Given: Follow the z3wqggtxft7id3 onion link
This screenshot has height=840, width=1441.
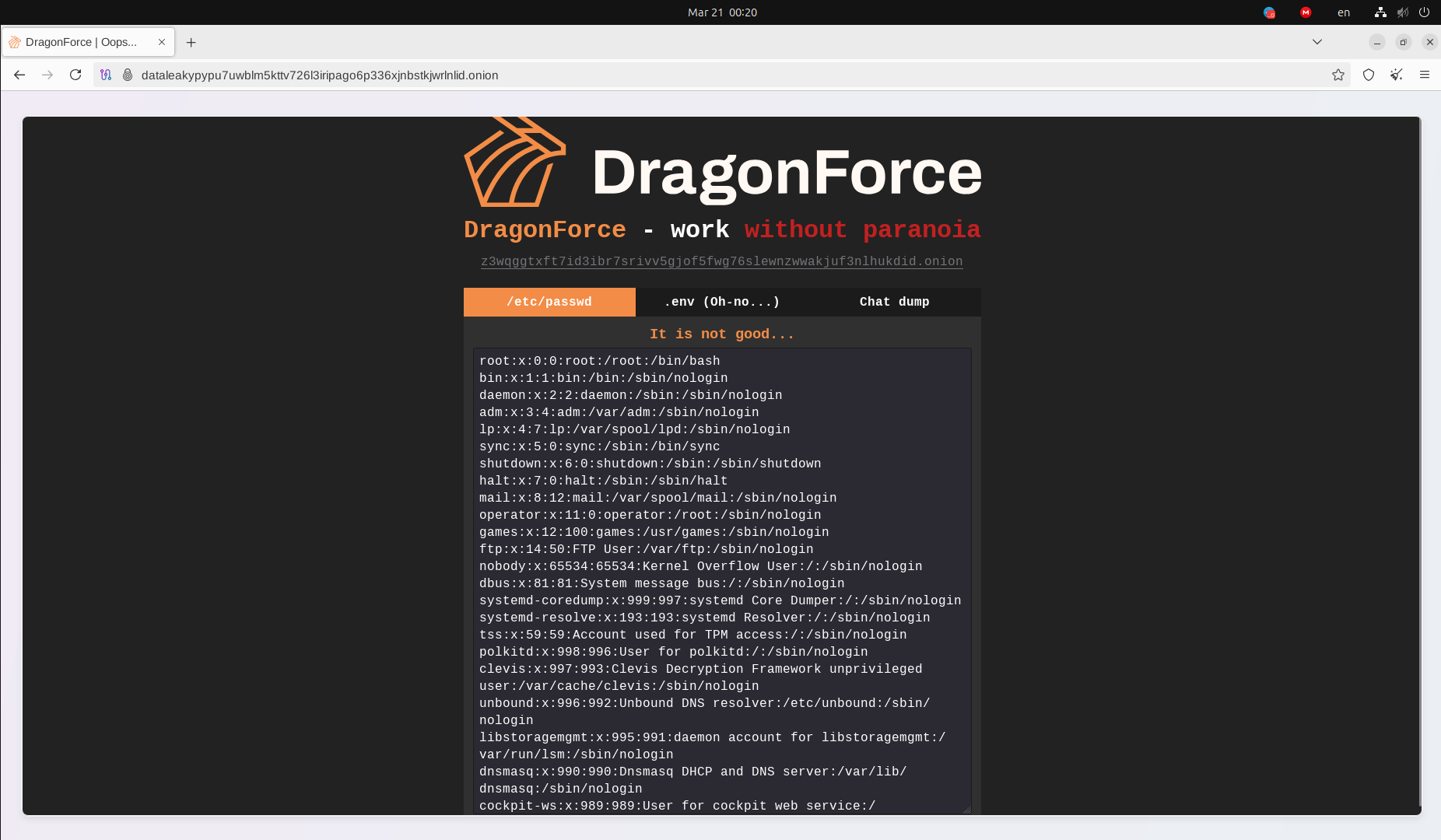Looking at the screenshot, I should tap(722, 261).
